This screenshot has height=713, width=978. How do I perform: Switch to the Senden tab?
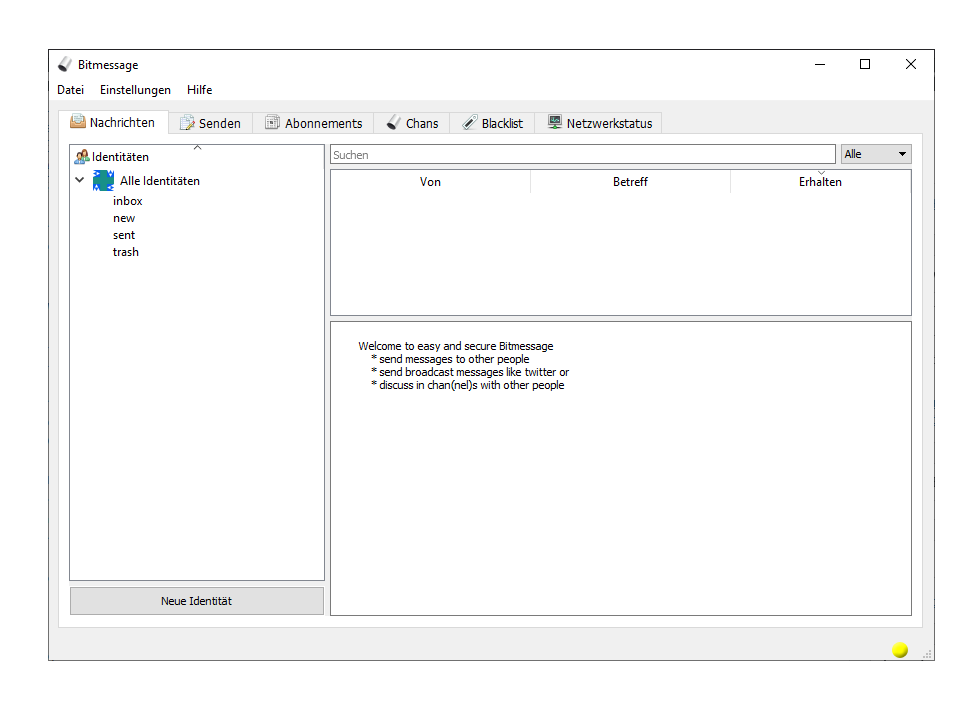coord(210,124)
